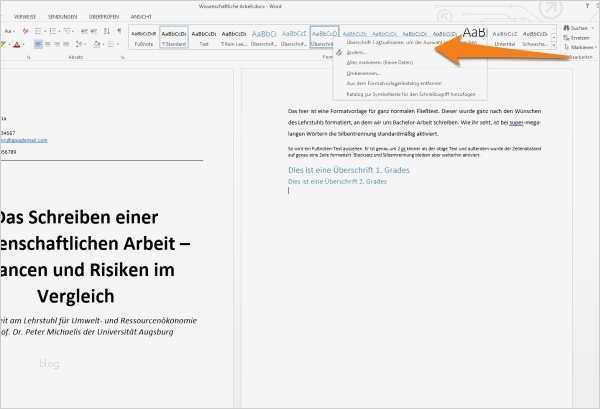Apply the 'Titel Lau...' style
This screenshot has width=600, height=409.
pyautogui.click(x=234, y=38)
